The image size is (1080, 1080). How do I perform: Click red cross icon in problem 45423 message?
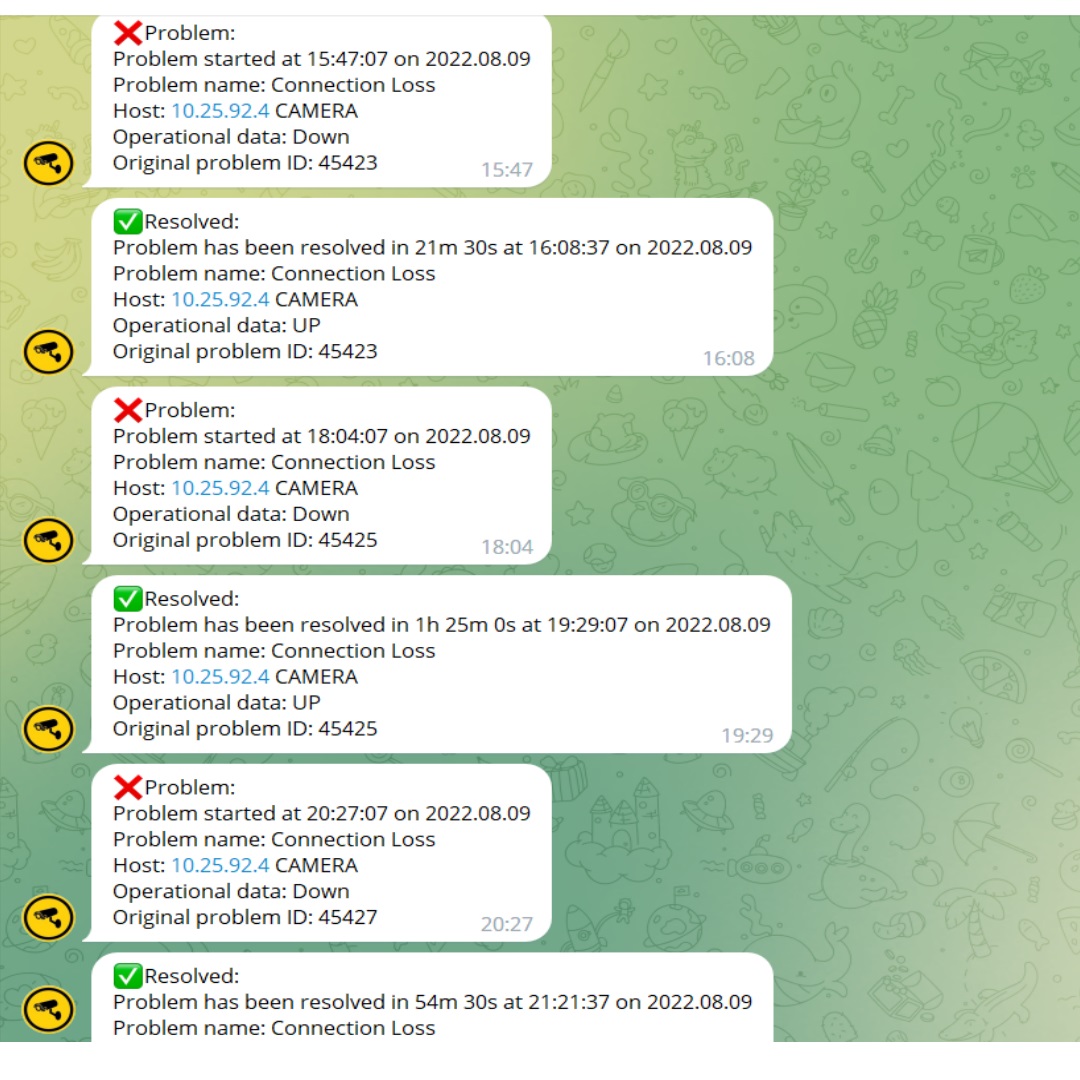(128, 32)
